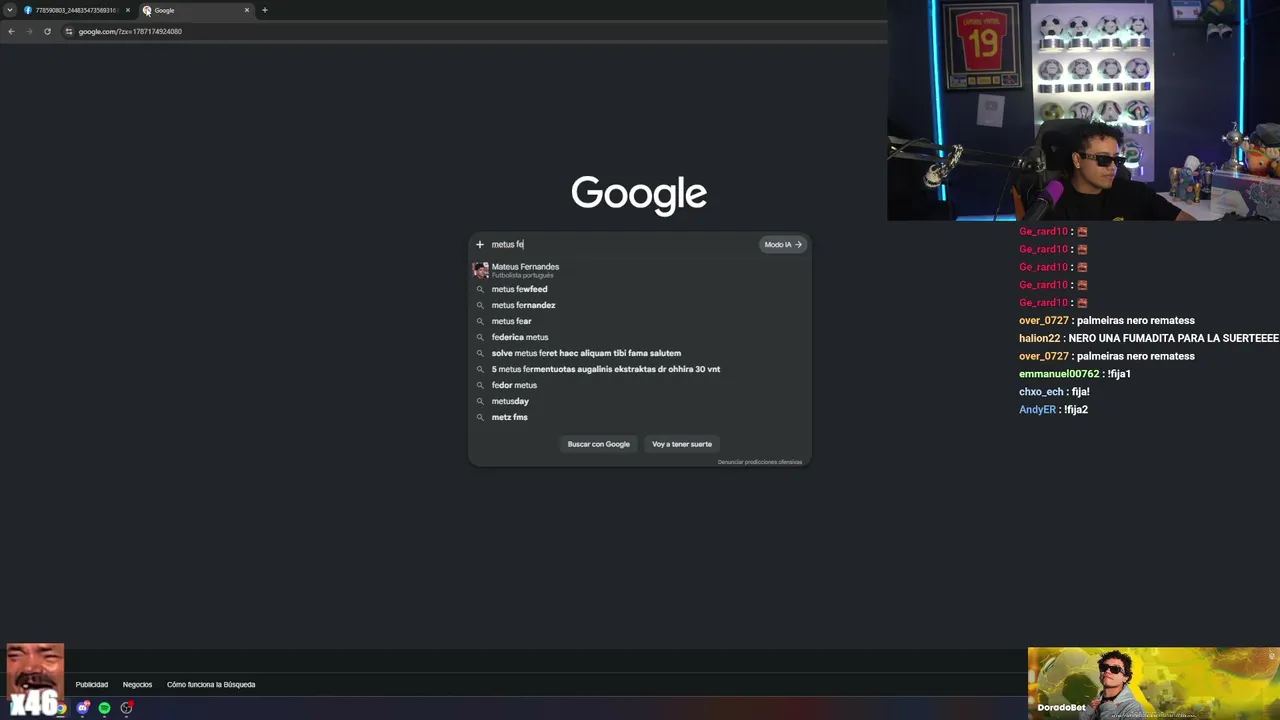1280x720 pixels.
Task: Select '5 metus fermentuotas augalinis' suggestion
Action: (x=640, y=369)
